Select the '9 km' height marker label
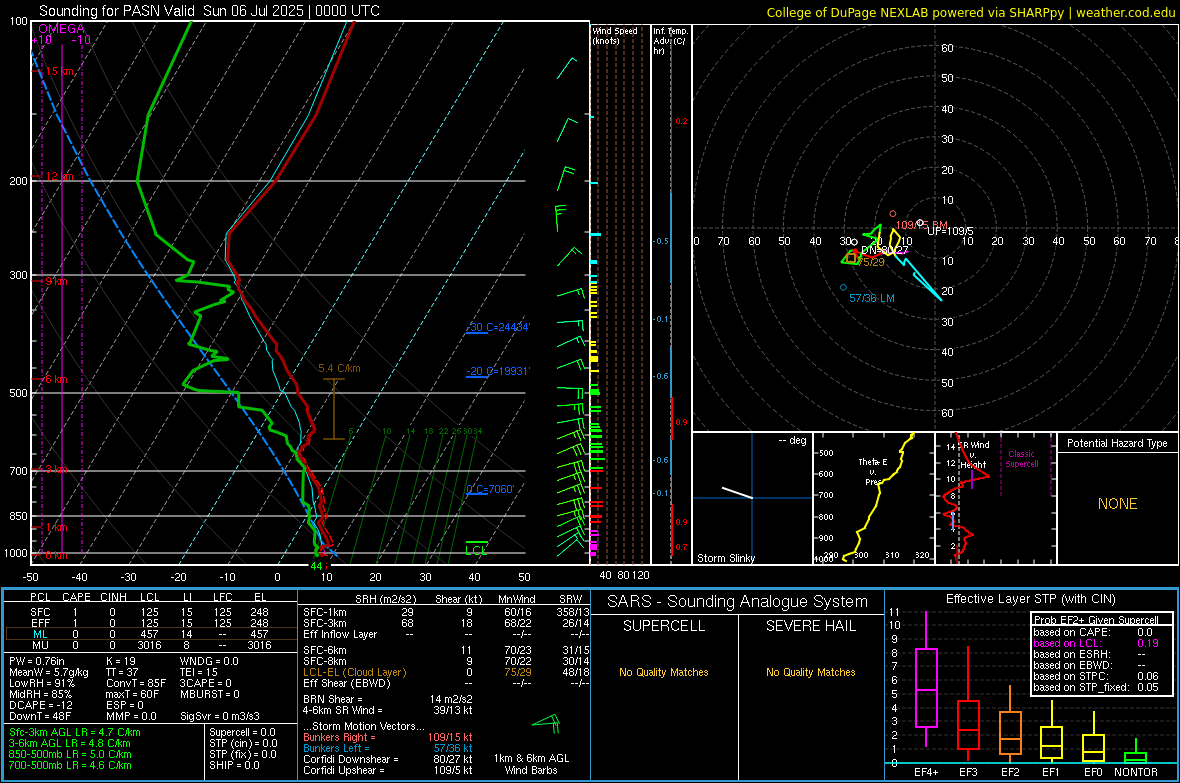Viewport: 1180px width, 783px height. coord(56,281)
